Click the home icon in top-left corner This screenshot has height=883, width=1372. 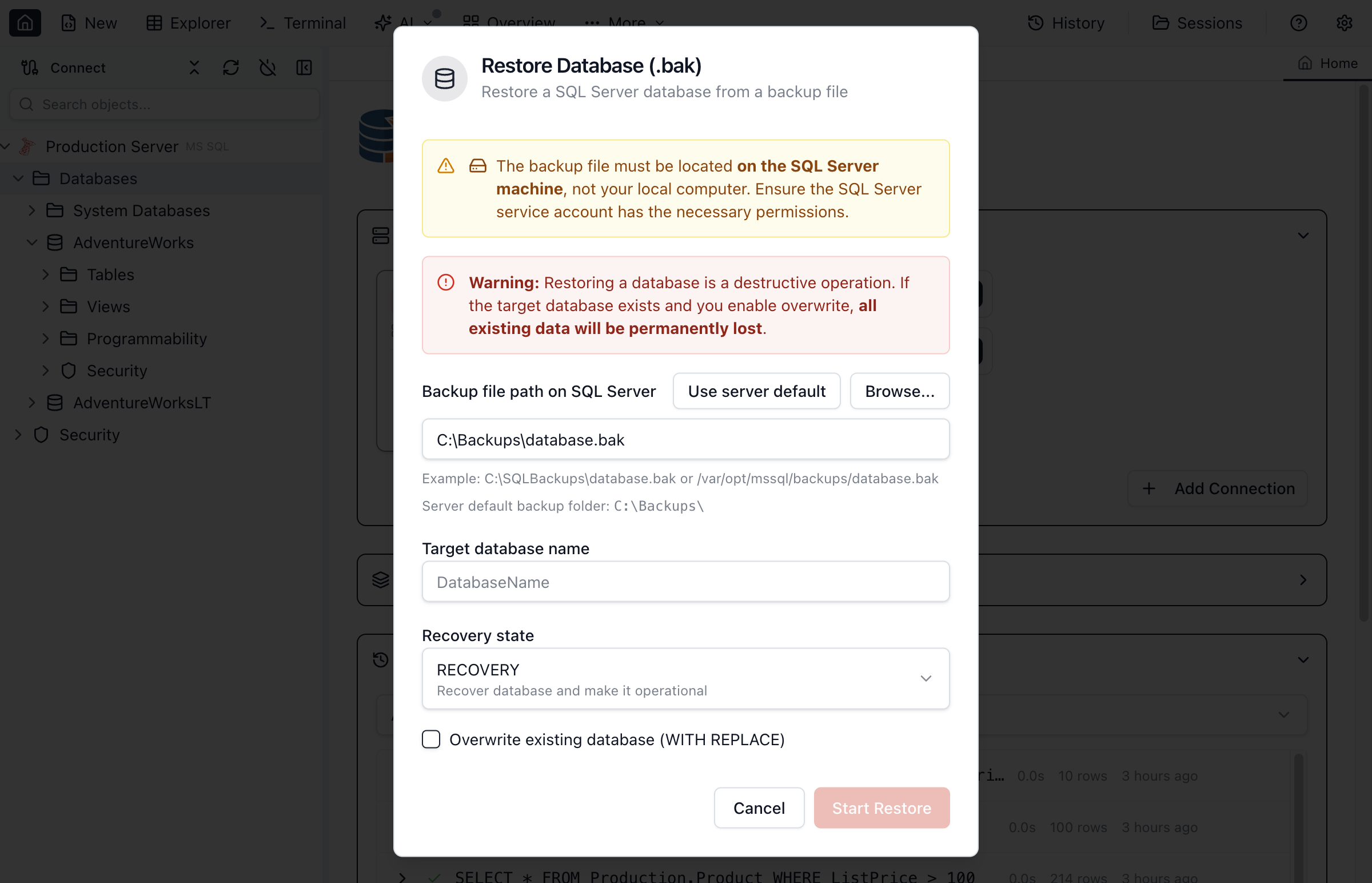[x=25, y=23]
